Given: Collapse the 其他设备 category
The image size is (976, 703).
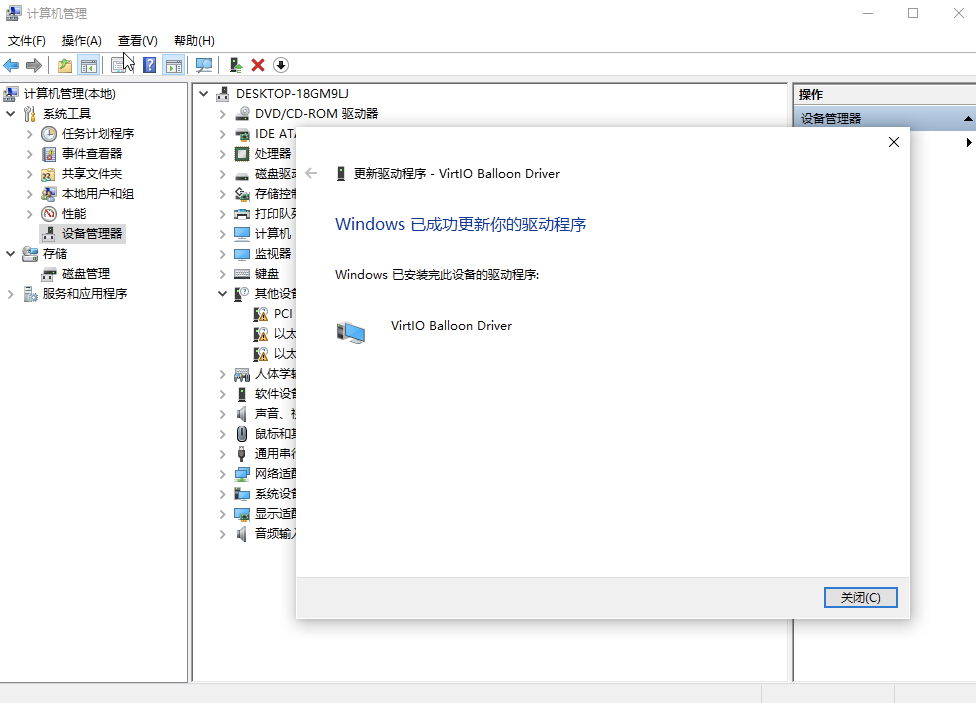Looking at the screenshot, I should 223,294.
